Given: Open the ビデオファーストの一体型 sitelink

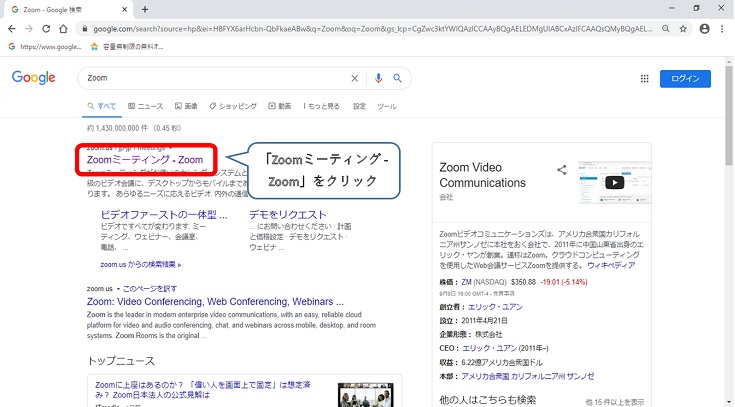Looking at the screenshot, I should pos(164,215).
